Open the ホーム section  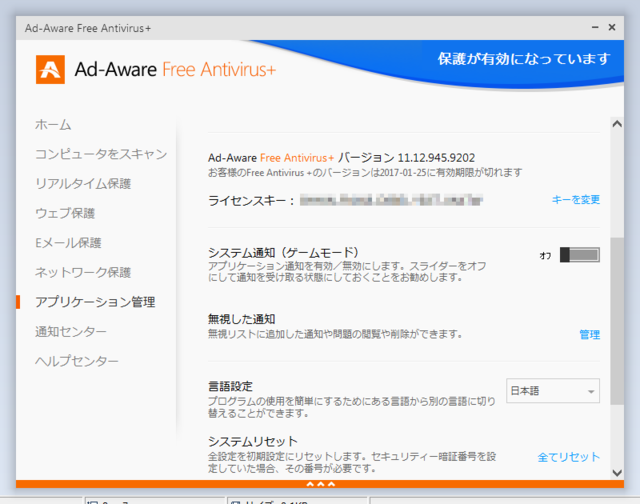pyautogui.click(x=53, y=124)
